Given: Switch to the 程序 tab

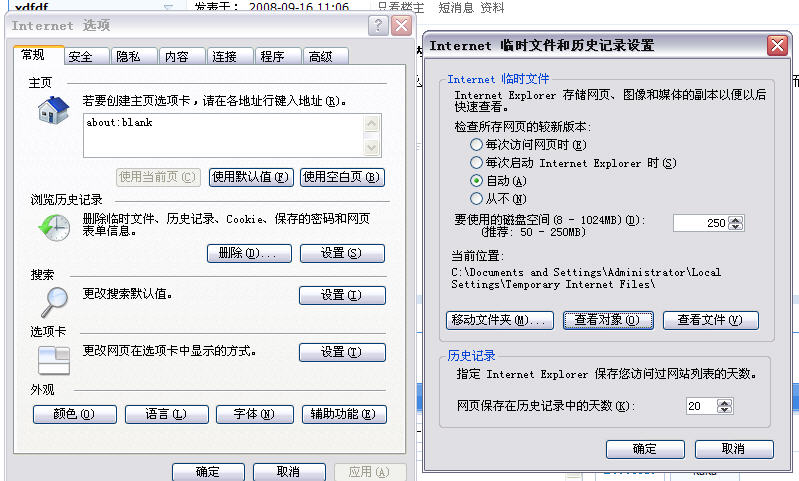Looking at the screenshot, I should click(278, 57).
